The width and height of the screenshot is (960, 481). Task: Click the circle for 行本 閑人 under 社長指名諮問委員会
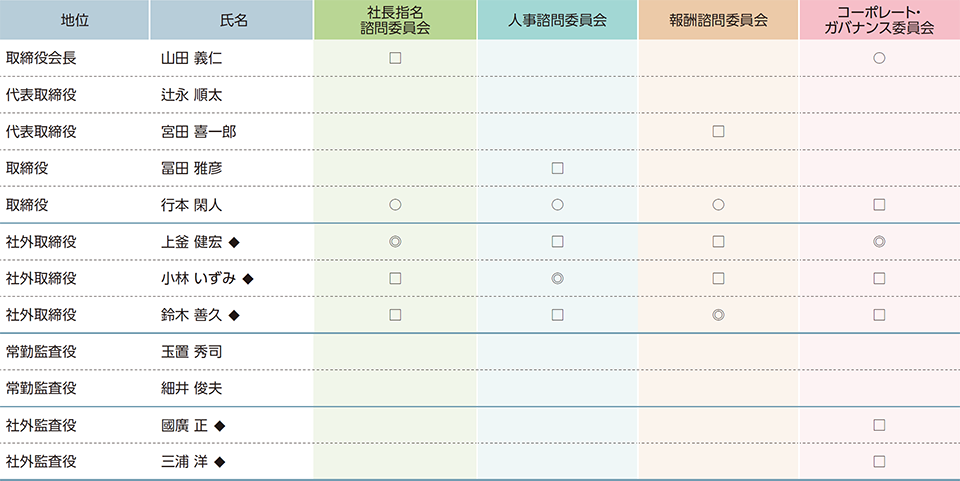[395, 205]
